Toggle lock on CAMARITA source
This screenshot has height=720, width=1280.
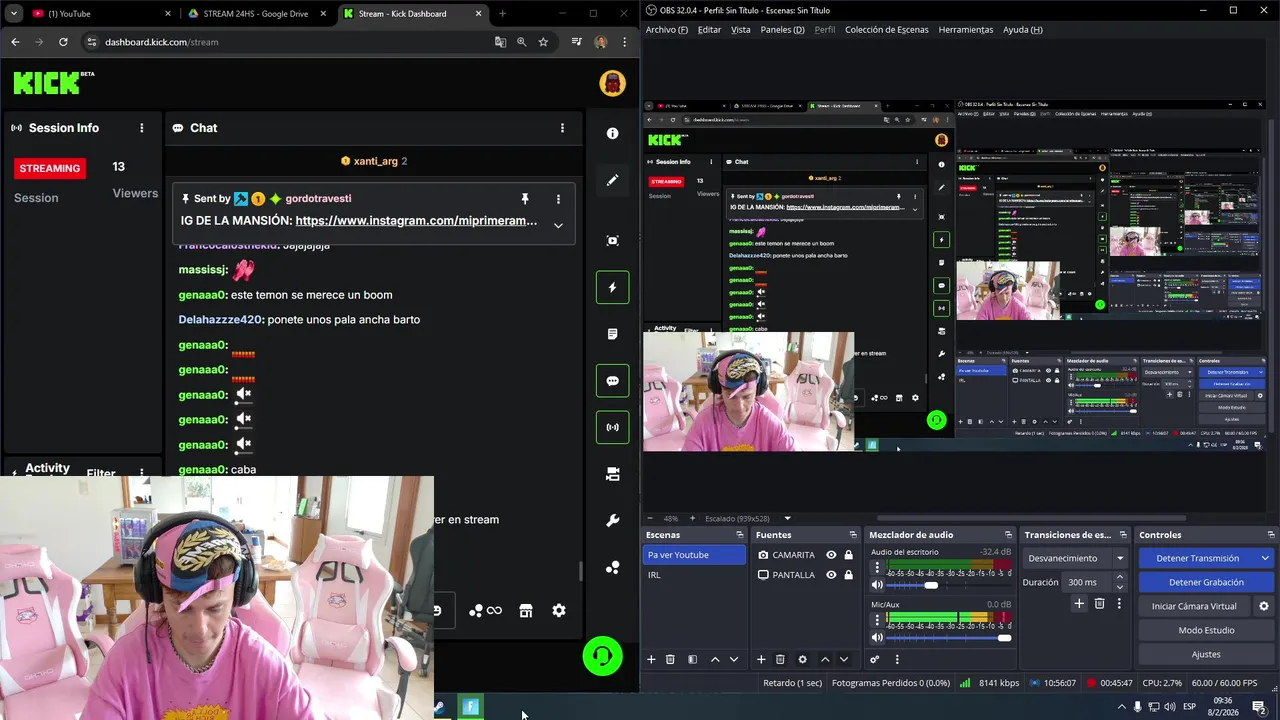(848, 555)
